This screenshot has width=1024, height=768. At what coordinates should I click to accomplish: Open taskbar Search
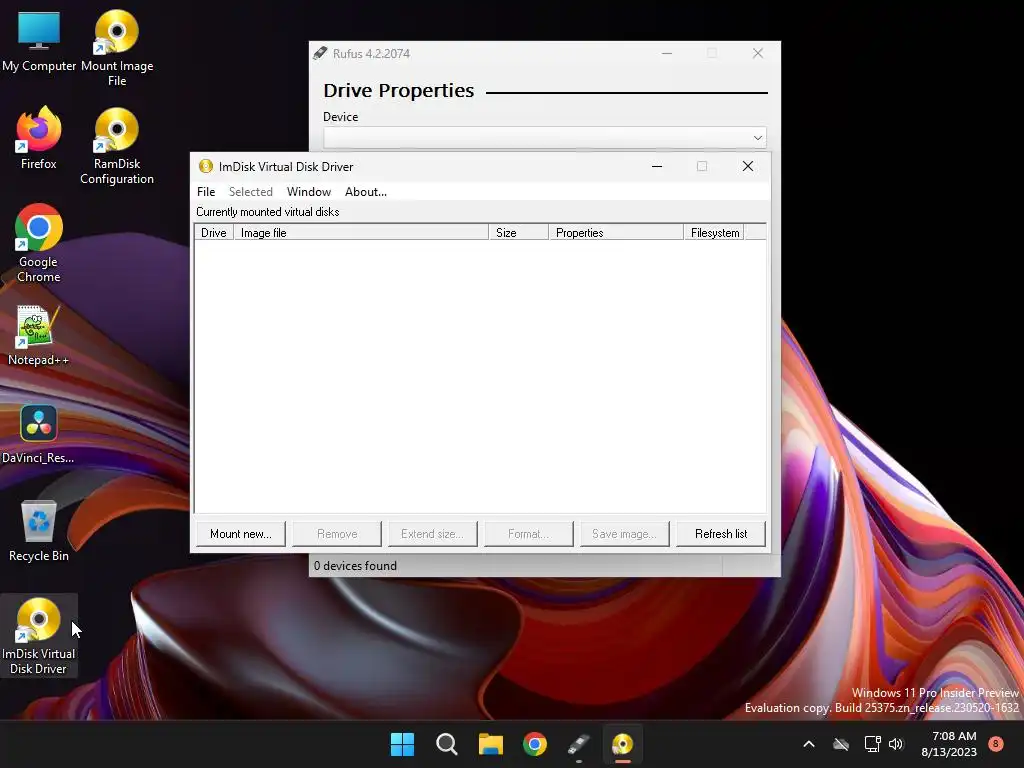tap(447, 744)
